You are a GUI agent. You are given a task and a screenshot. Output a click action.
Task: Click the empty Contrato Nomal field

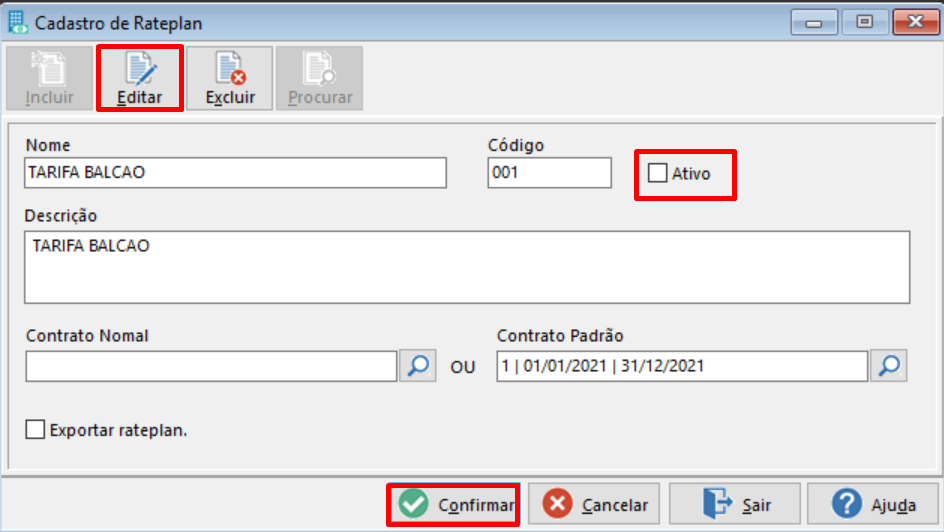point(211,366)
